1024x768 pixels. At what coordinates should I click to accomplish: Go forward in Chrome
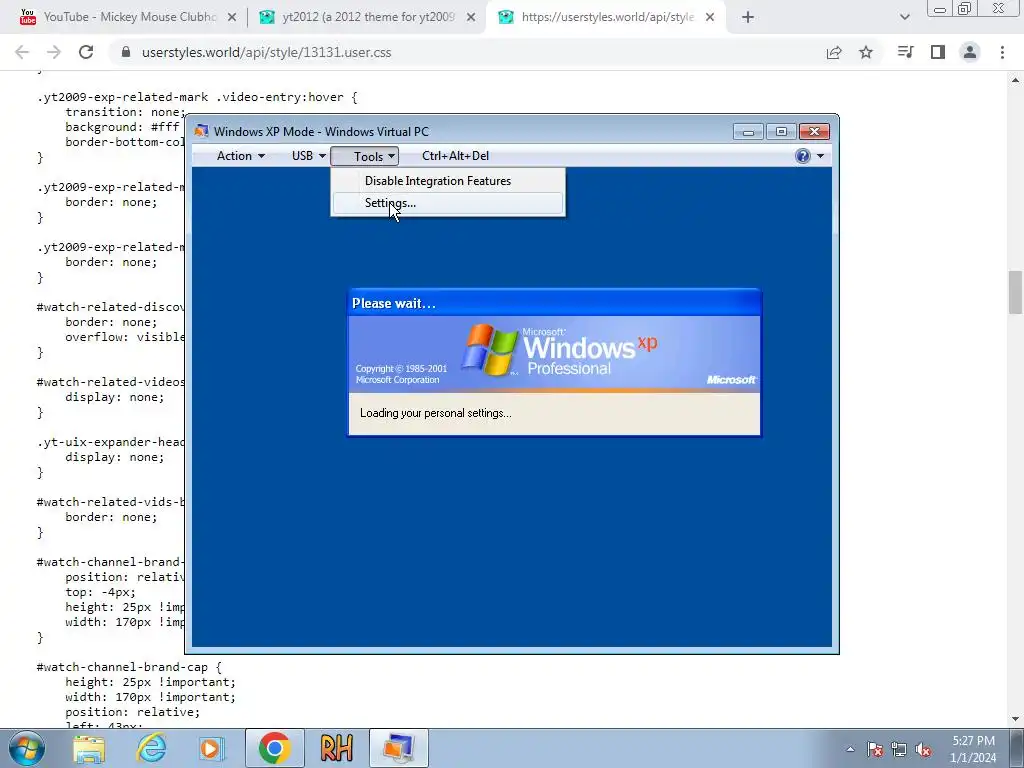[x=54, y=52]
